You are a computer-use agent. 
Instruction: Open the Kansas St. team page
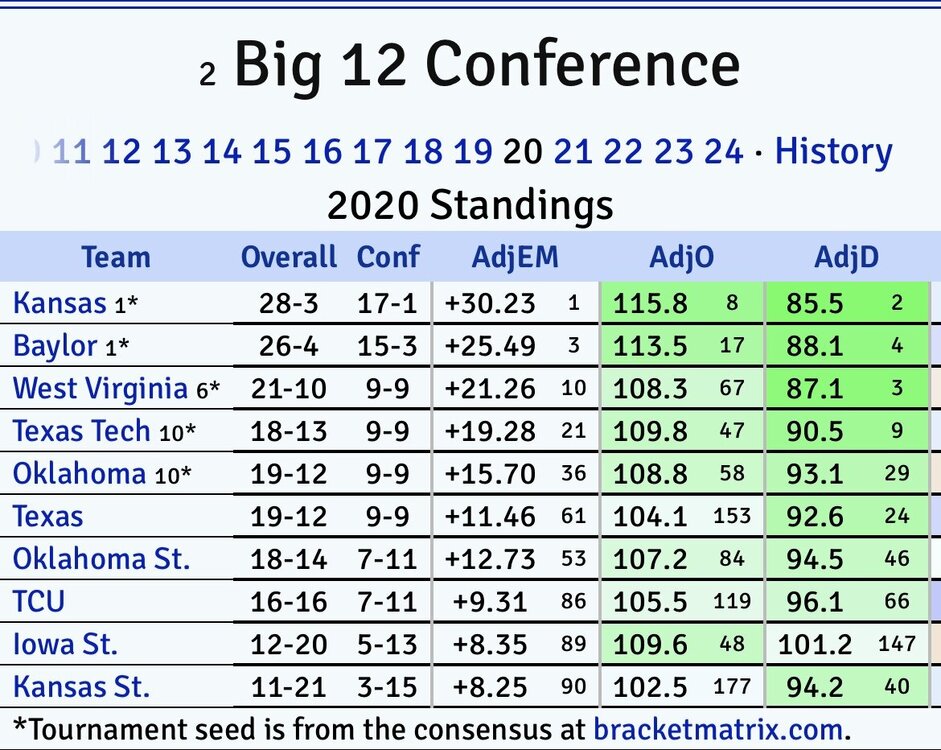click(81, 687)
